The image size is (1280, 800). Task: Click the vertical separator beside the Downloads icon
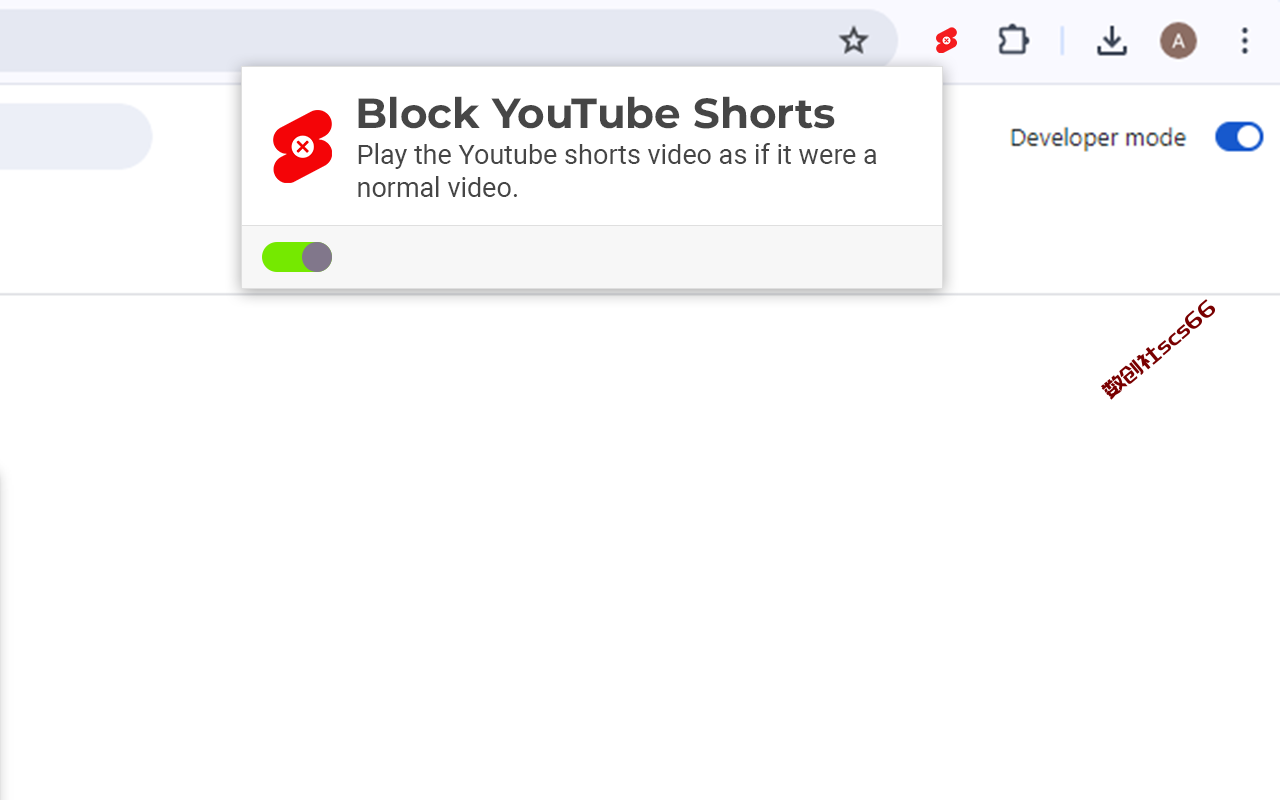[x=1062, y=41]
